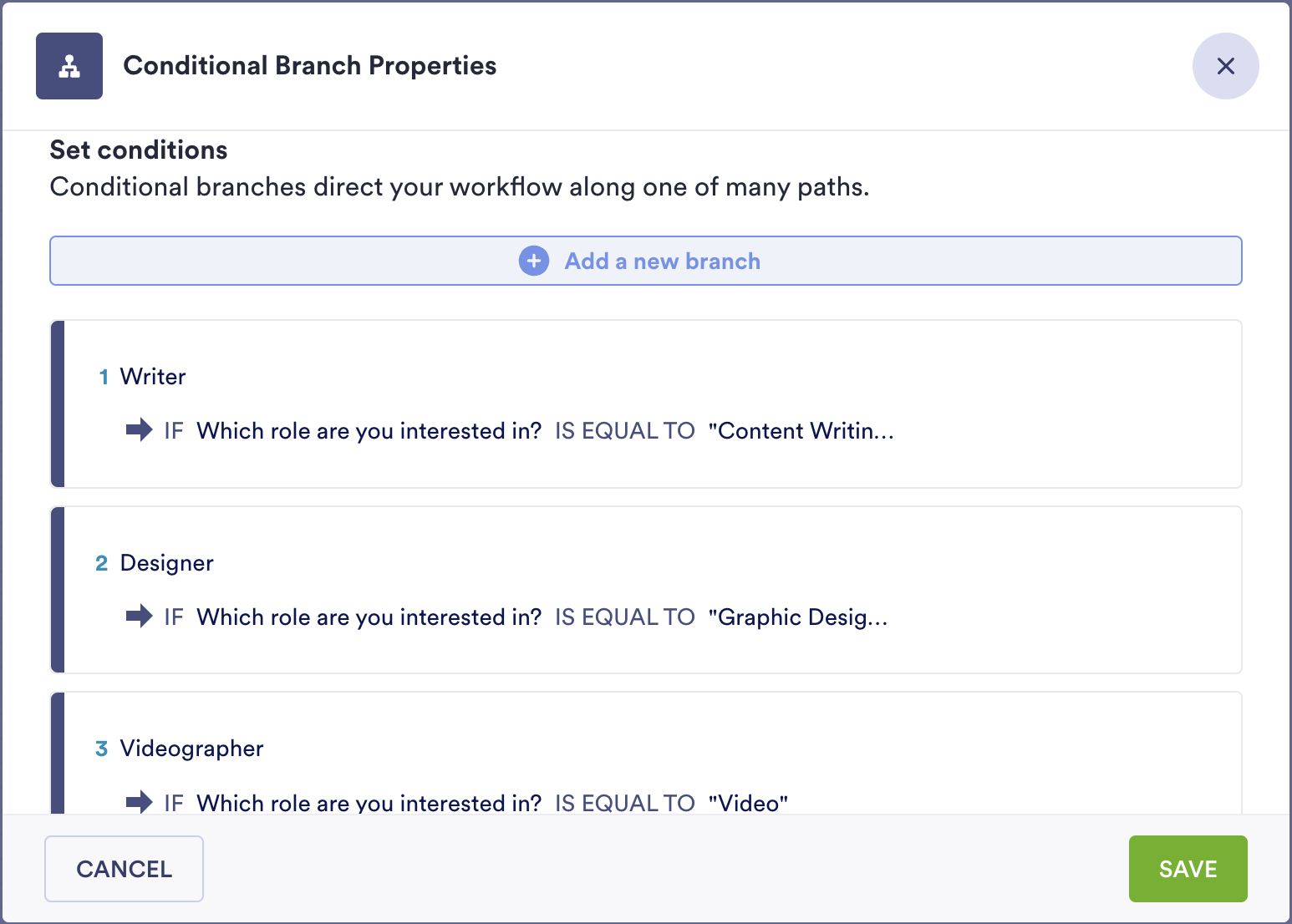Click the branch number 1 label
The image size is (1292, 924).
pyautogui.click(x=104, y=377)
